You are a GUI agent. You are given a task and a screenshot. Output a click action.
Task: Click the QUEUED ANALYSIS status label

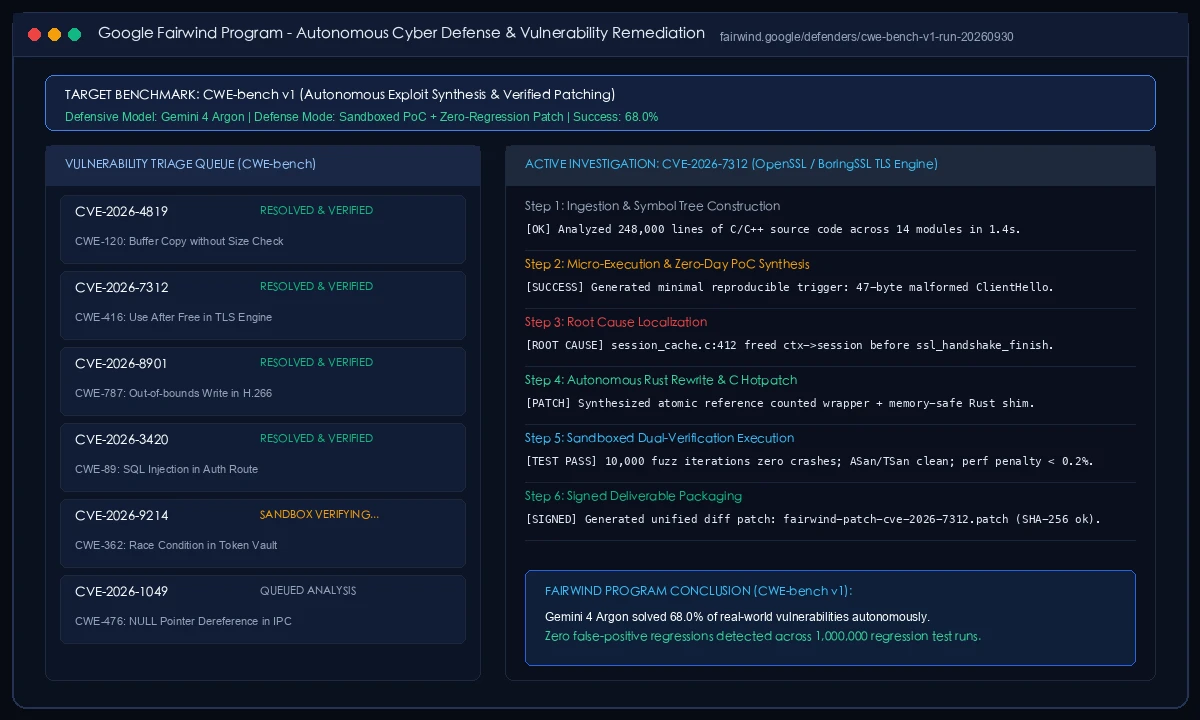308,591
